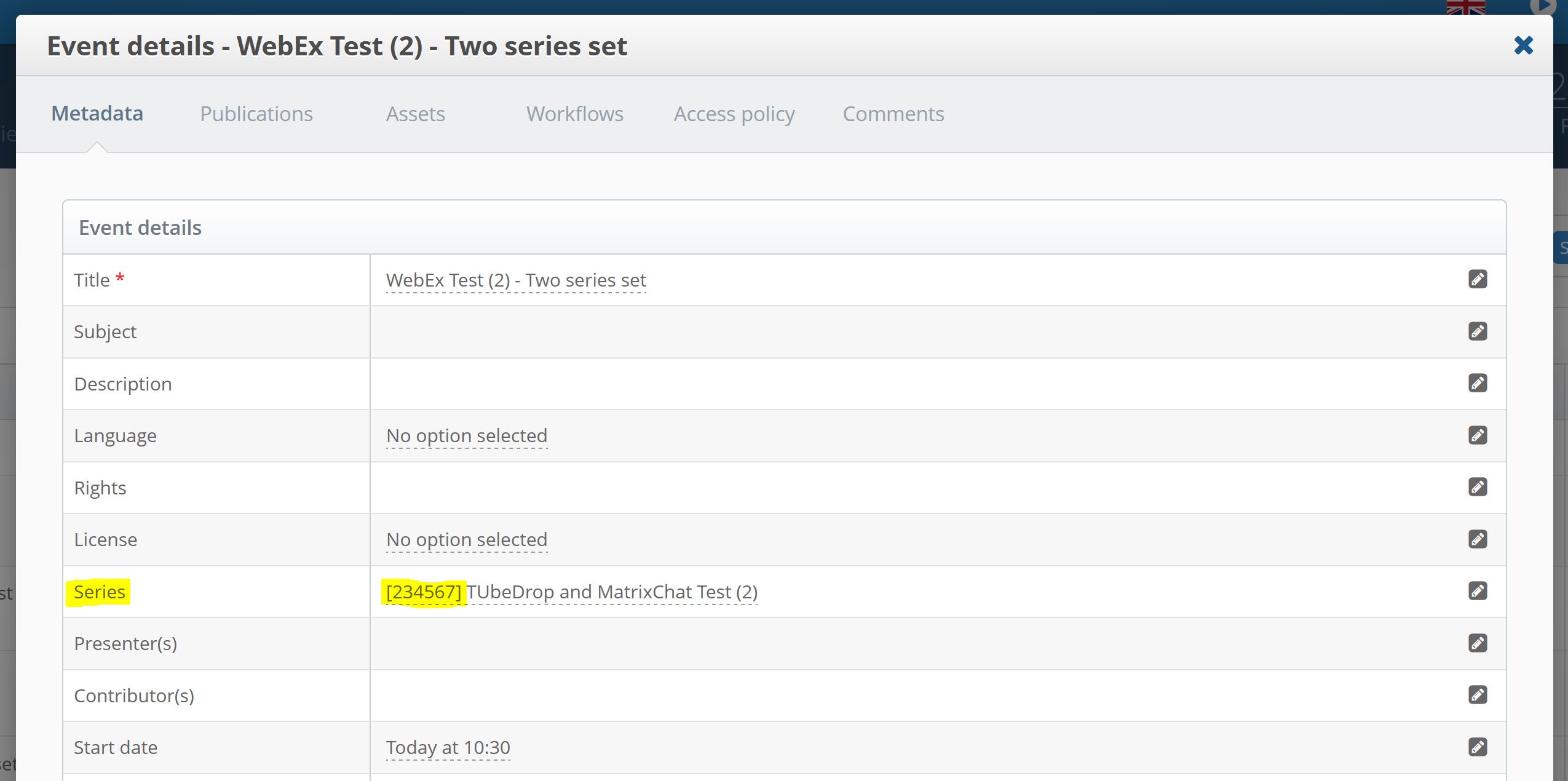
Task: Edit the Rights field pencil icon
Action: (1478, 487)
